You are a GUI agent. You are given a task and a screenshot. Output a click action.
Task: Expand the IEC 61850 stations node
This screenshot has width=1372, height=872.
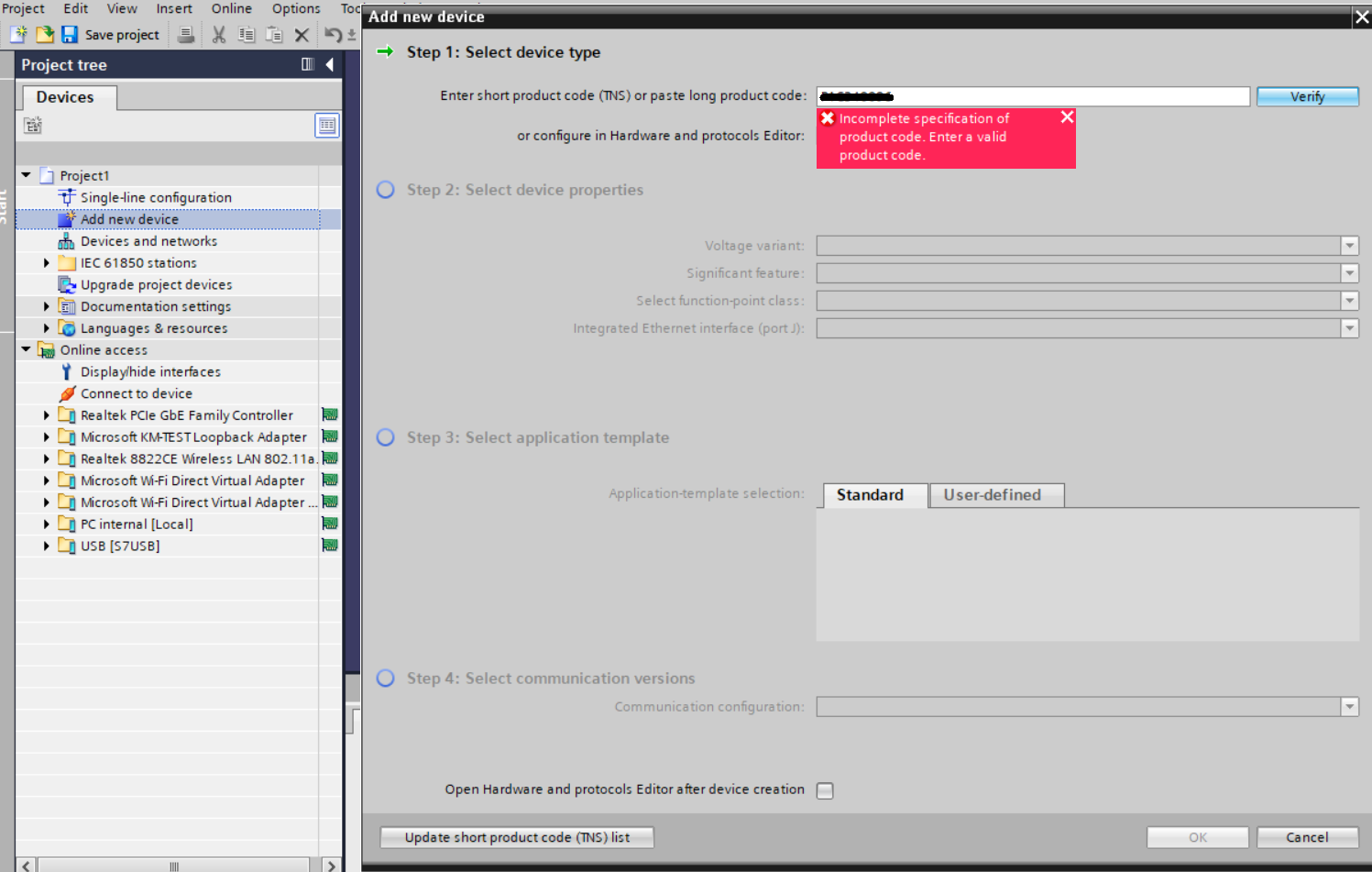[47, 263]
